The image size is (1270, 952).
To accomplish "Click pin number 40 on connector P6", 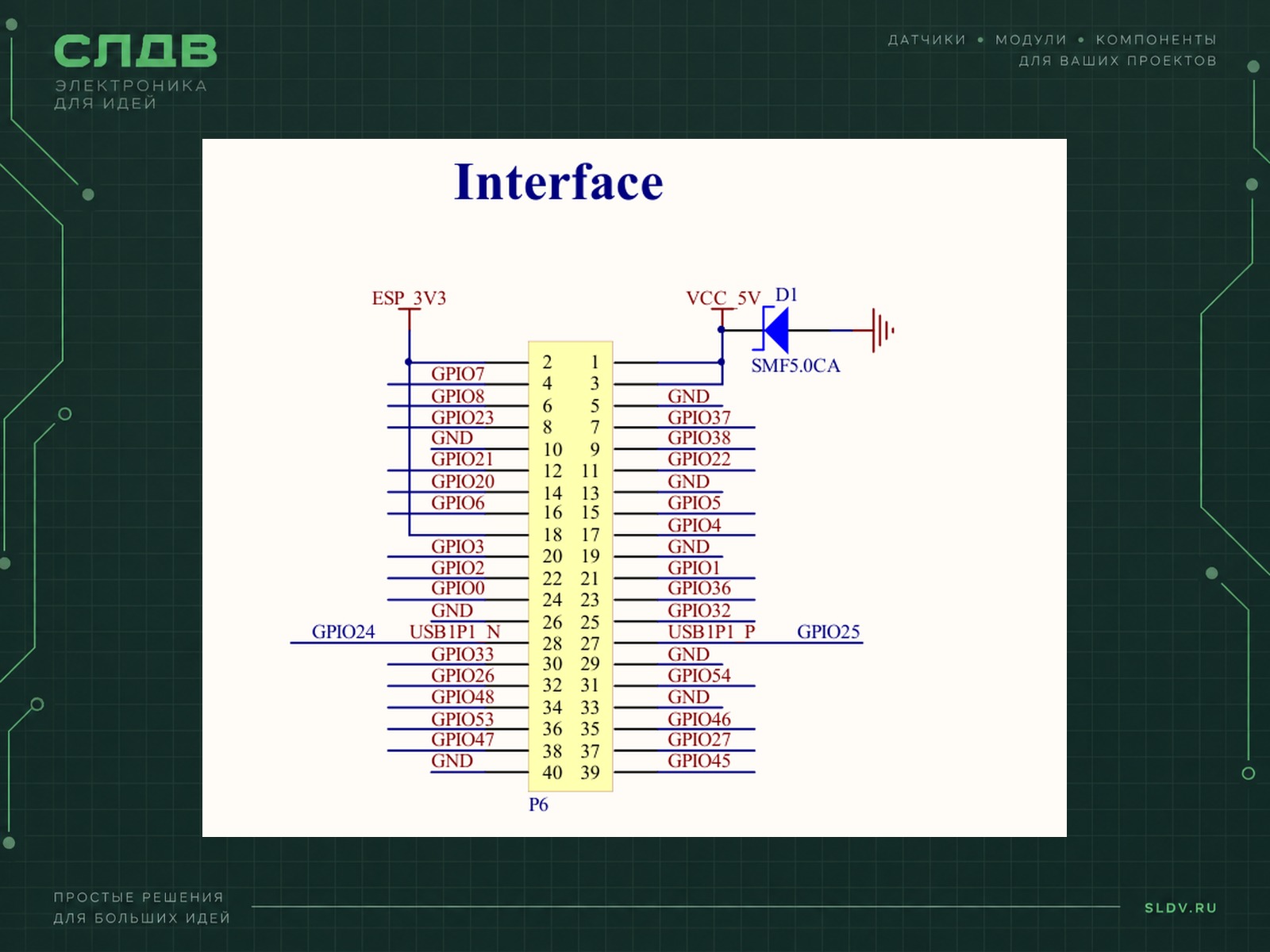I will tap(552, 773).
